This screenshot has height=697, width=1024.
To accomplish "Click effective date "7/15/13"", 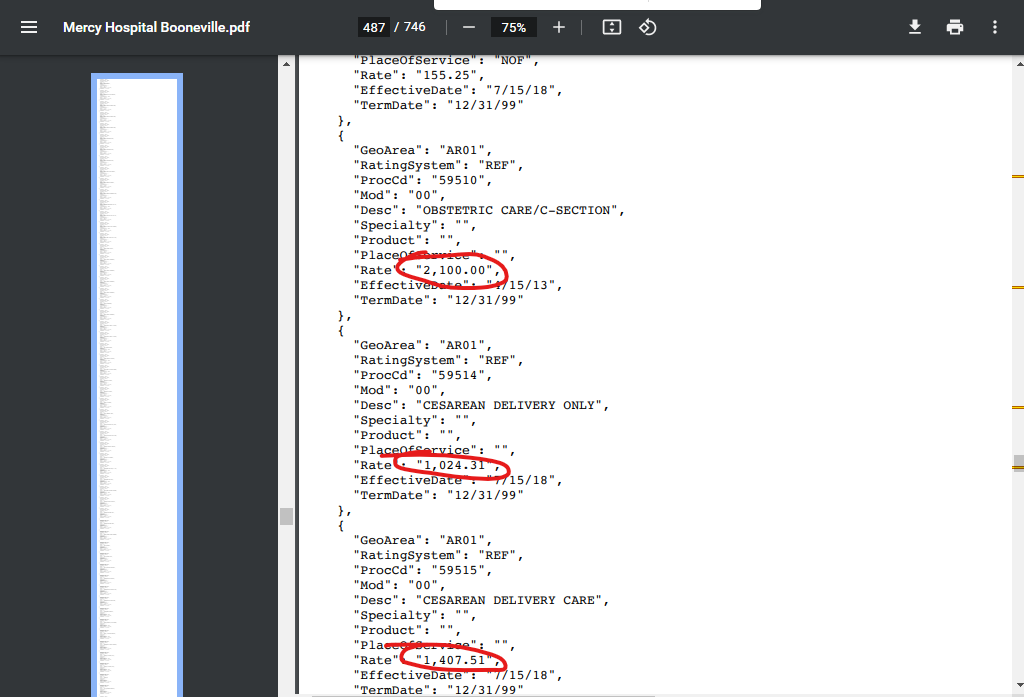I will [521, 285].
